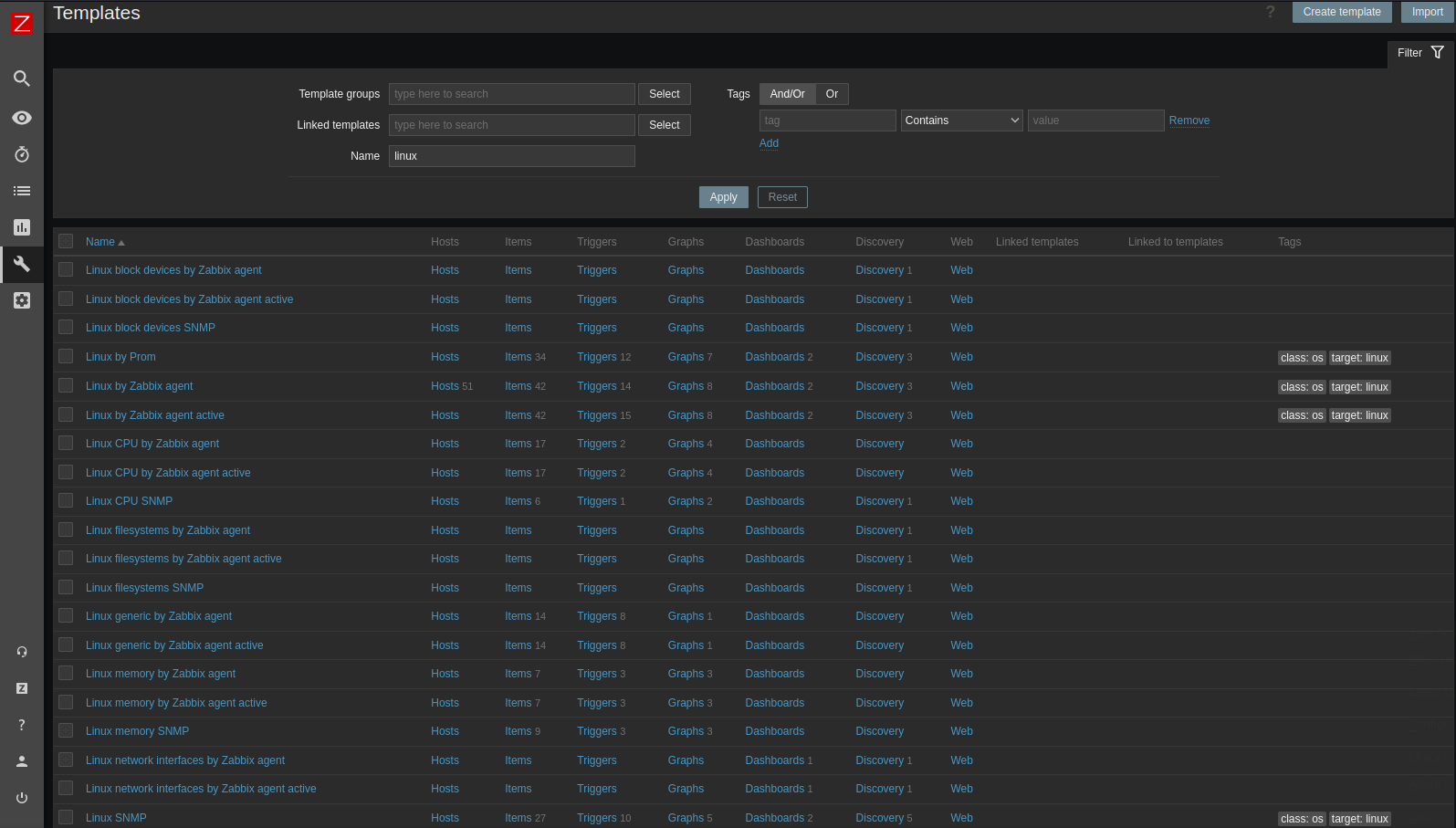Screen dimensions: 1456x828
Task: Open Discovery 1 for Linux block devices SNMP
Action: point(884,328)
